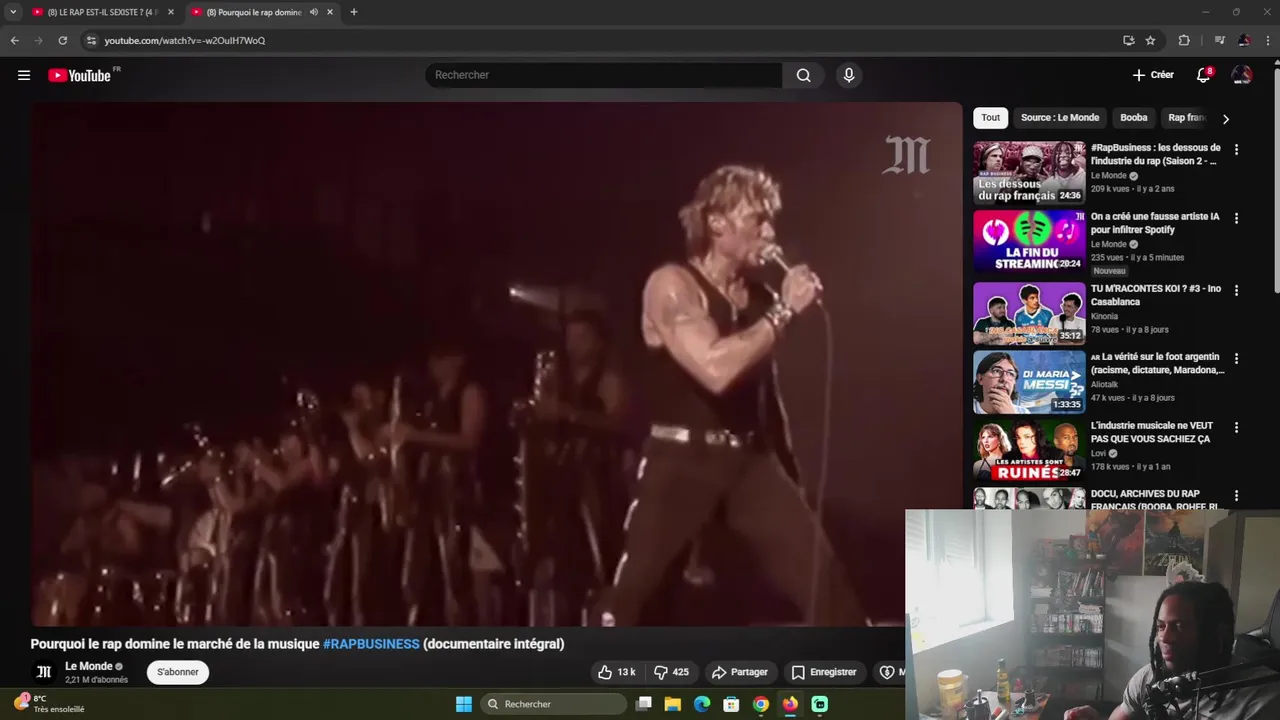Open options for TU M'RACONTES KOI video
Image resolution: width=1280 pixels, height=720 pixels.
[1236, 290]
